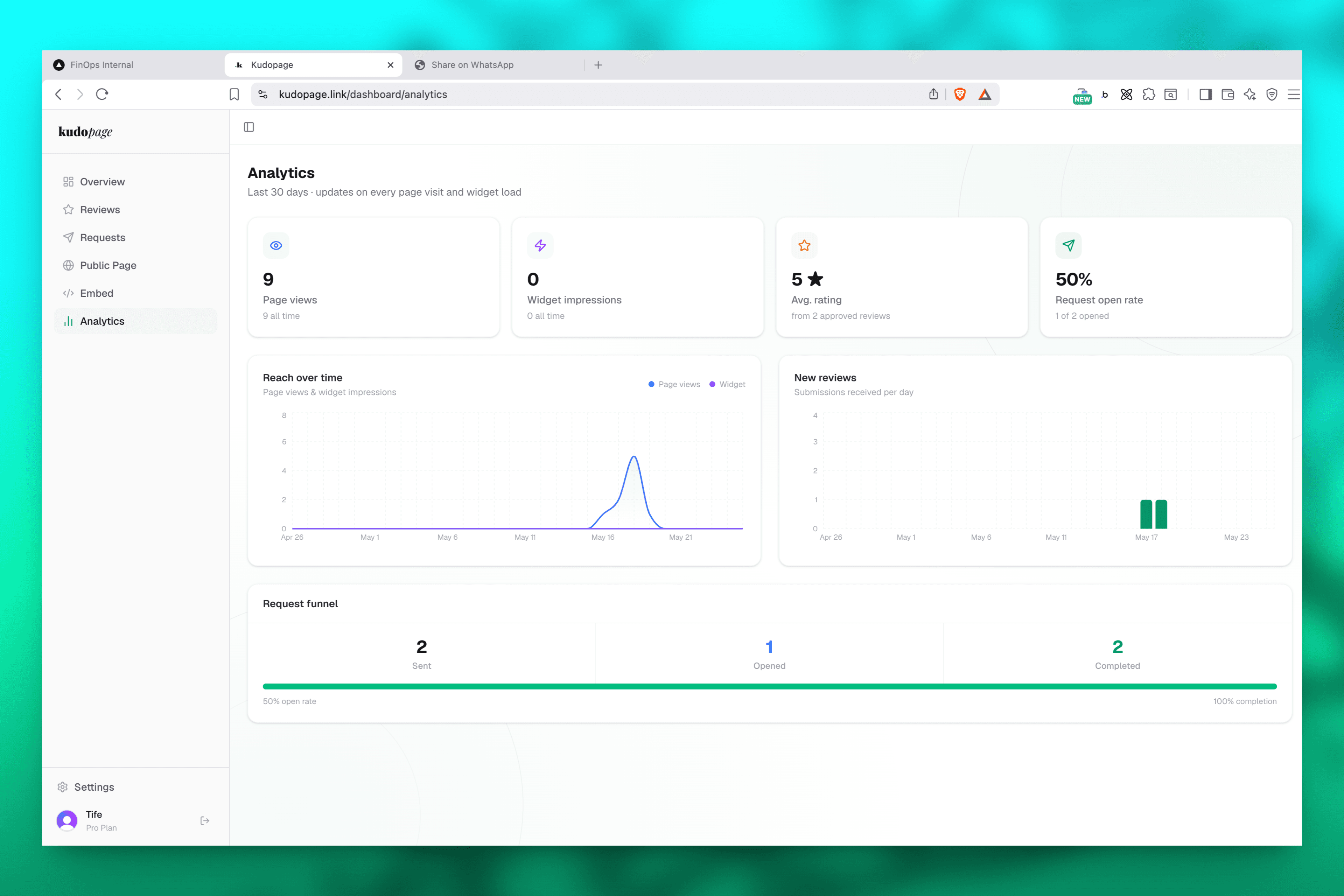1344x896 pixels.
Task: Go back using the browser back arrow
Action: click(x=58, y=94)
